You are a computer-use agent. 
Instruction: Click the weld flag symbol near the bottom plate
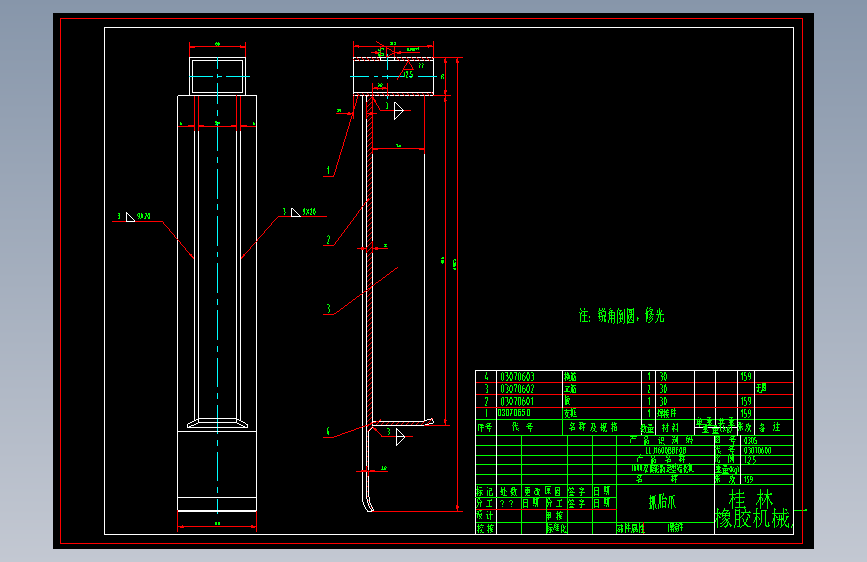(x=401, y=438)
